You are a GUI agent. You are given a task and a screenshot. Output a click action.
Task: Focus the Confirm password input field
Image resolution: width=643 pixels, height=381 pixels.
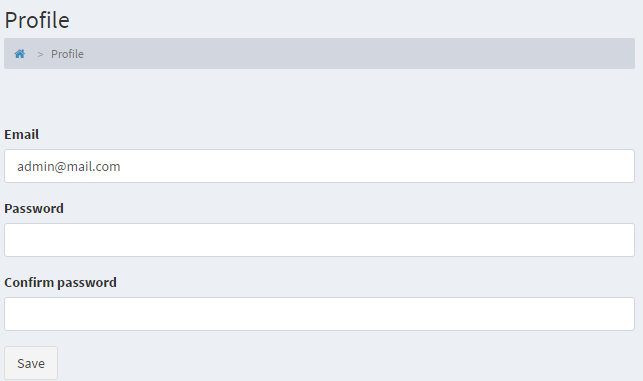click(x=319, y=314)
